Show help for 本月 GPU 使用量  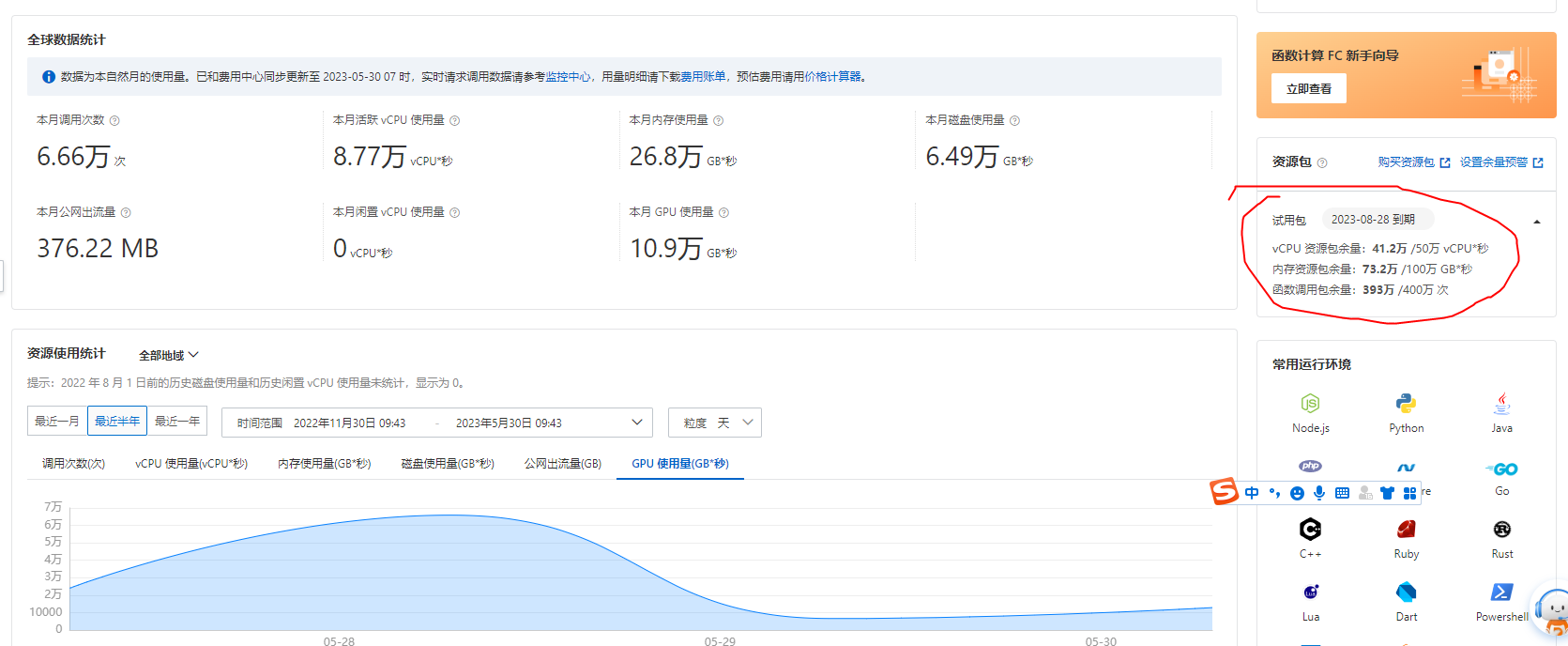point(723,213)
